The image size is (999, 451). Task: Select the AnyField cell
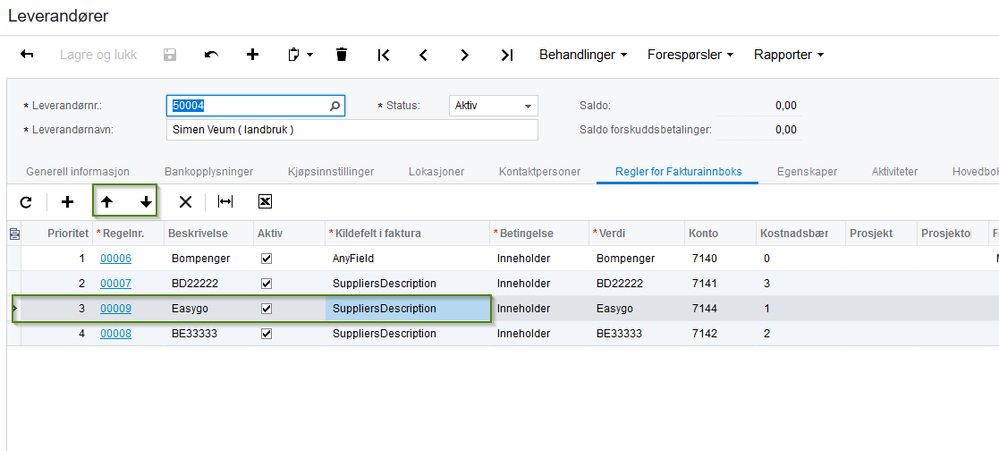[407, 259]
